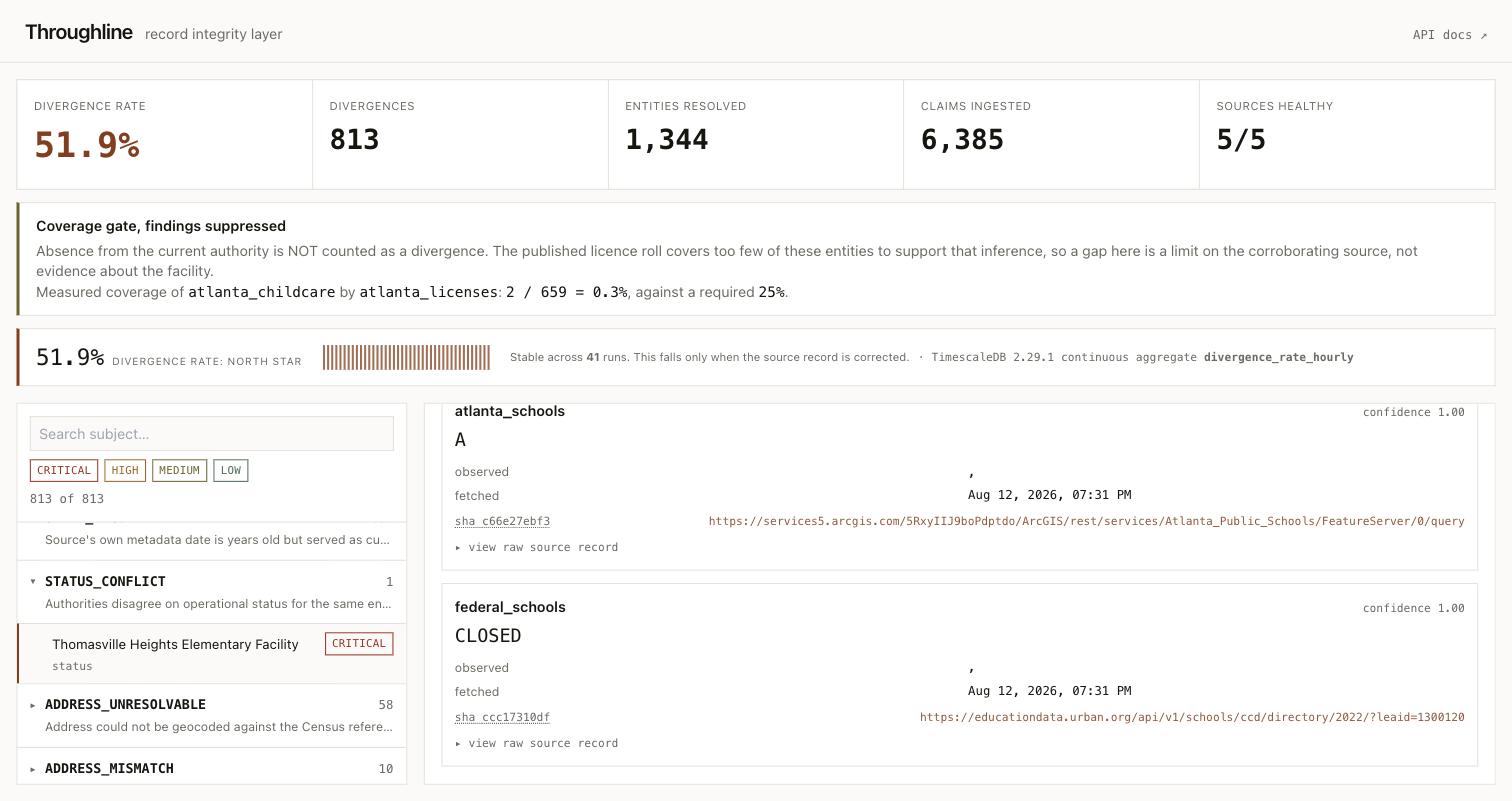Expand raw source record for atlanta_schools
This screenshot has width=1512, height=801.
point(537,547)
